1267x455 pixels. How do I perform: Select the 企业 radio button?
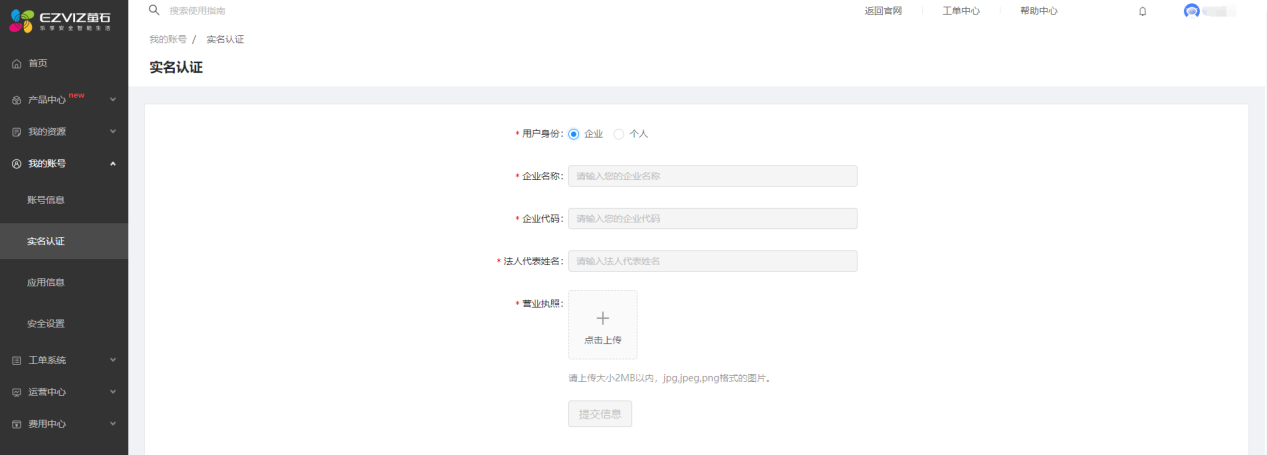(574, 134)
